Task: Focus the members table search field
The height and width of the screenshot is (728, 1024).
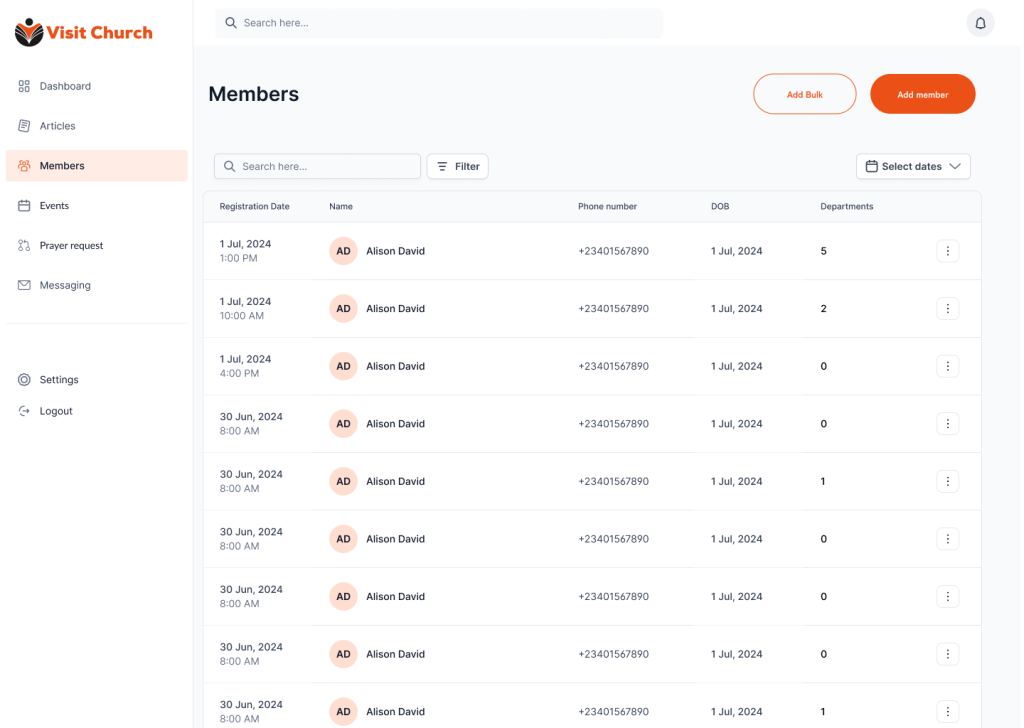Action: tap(318, 166)
